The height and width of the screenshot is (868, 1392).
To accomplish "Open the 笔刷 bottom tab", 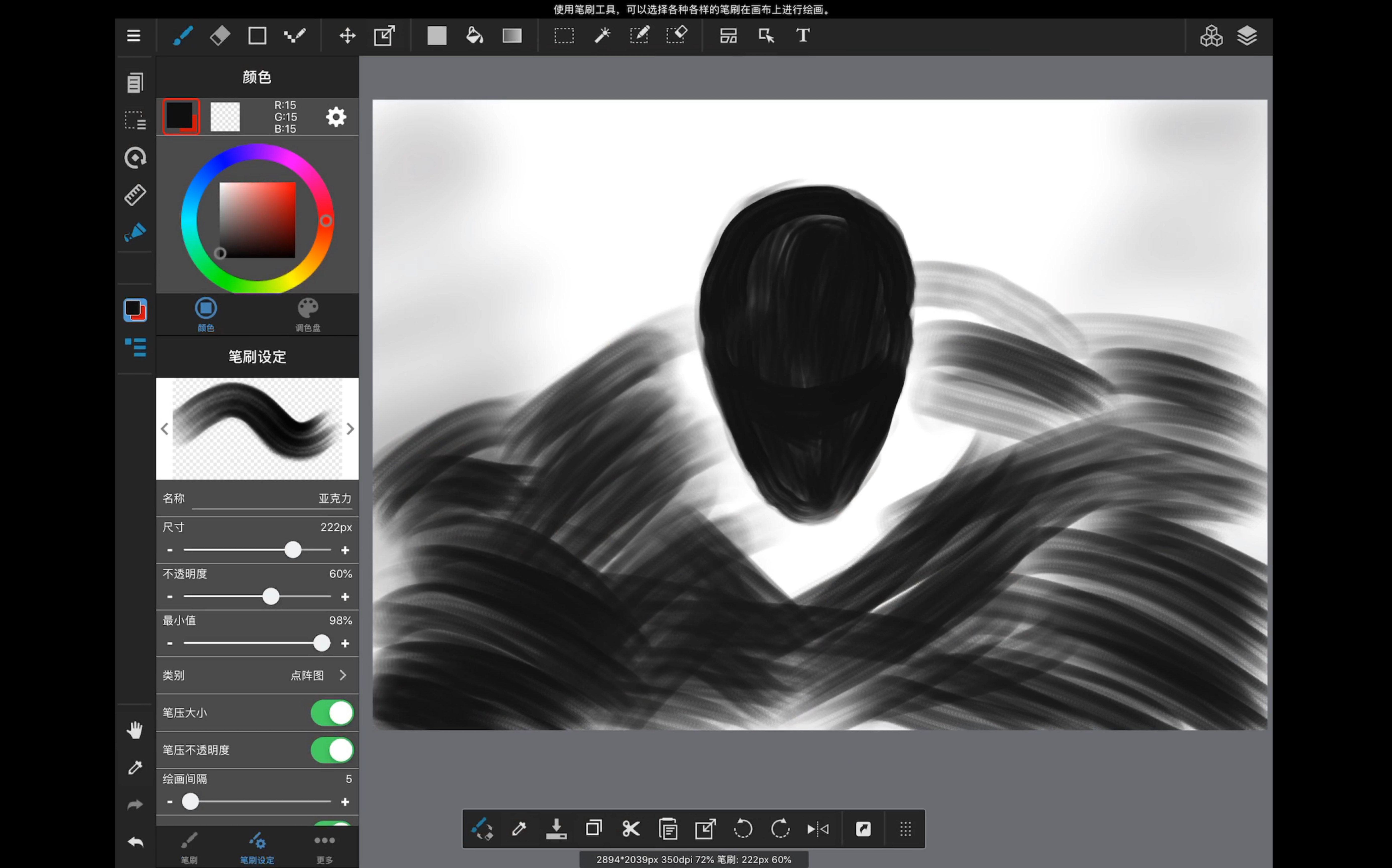I will click(x=189, y=848).
